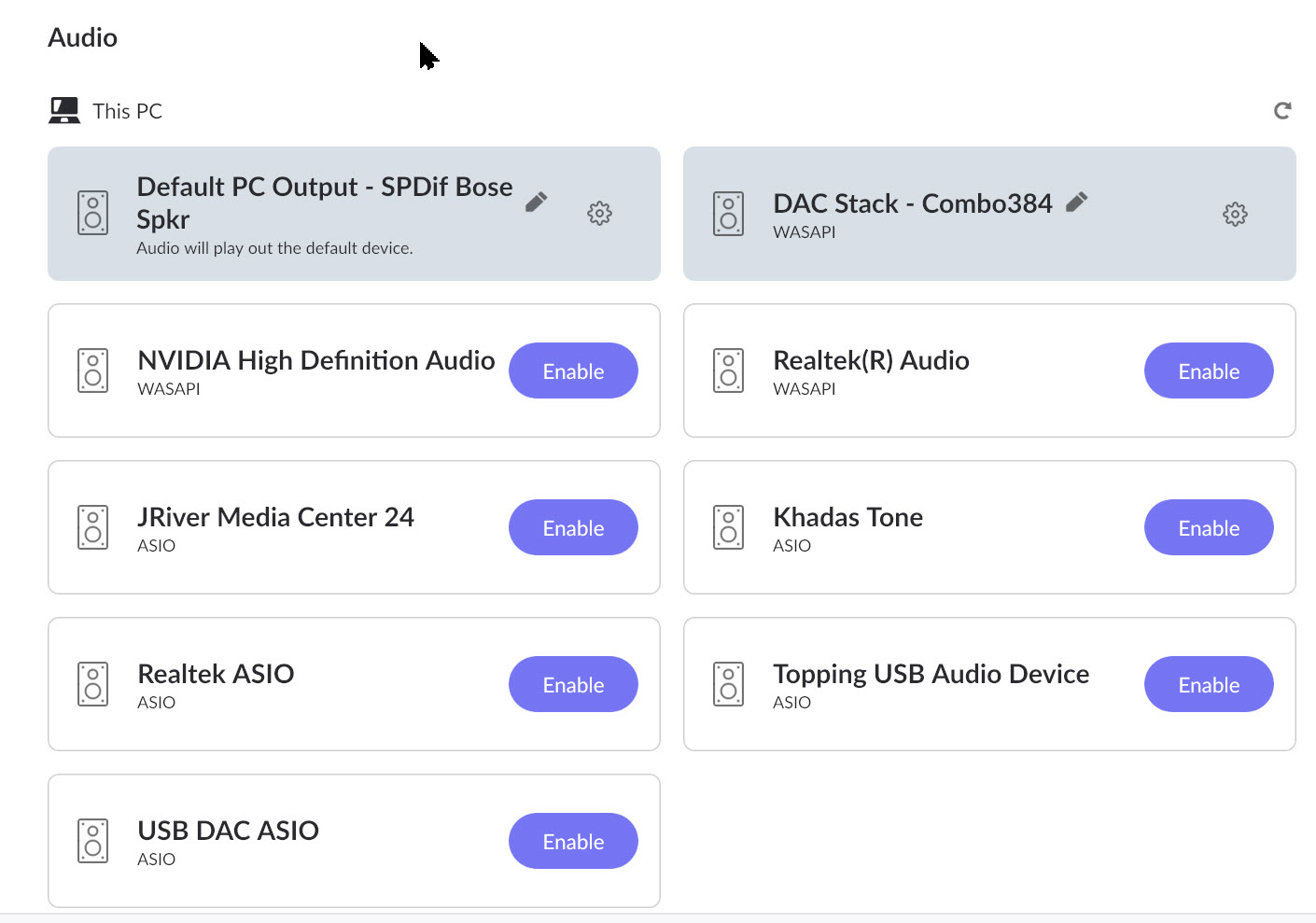Enable JRiver Media Center 24
Viewport: 1316px width, 923px height.
tap(573, 527)
